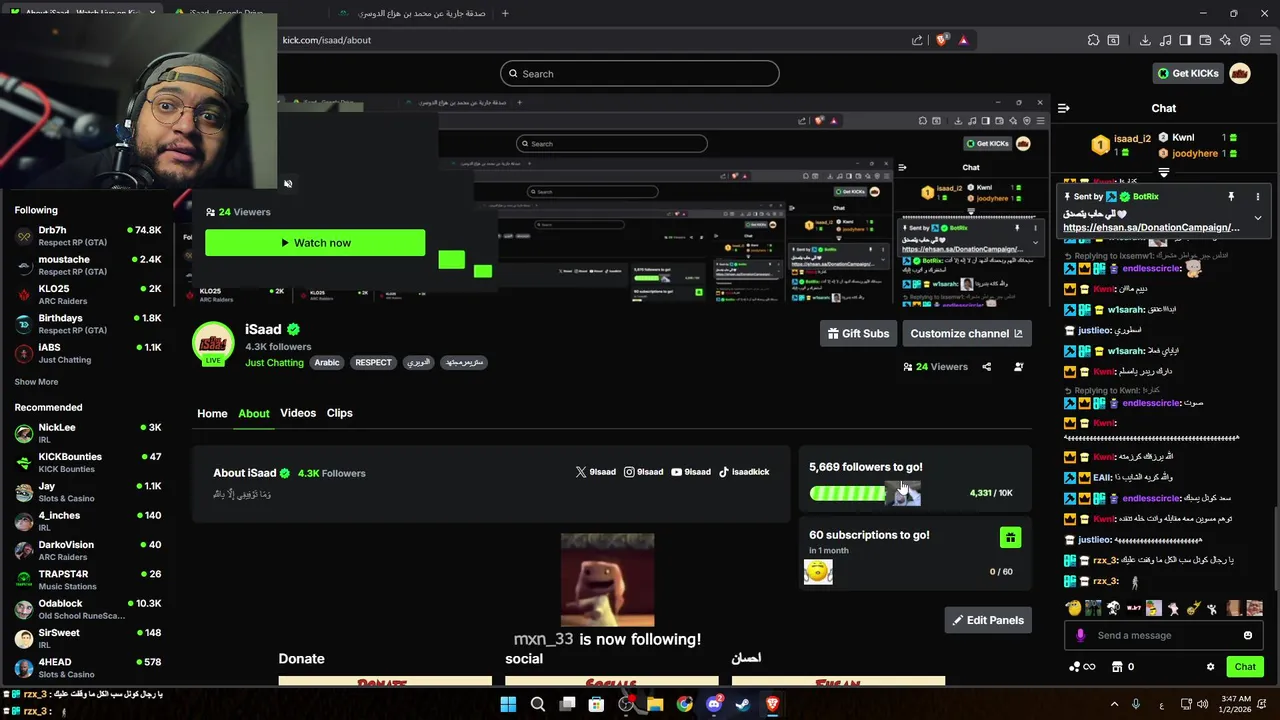
Task: Open the browser downloads icon
Action: click(1145, 40)
